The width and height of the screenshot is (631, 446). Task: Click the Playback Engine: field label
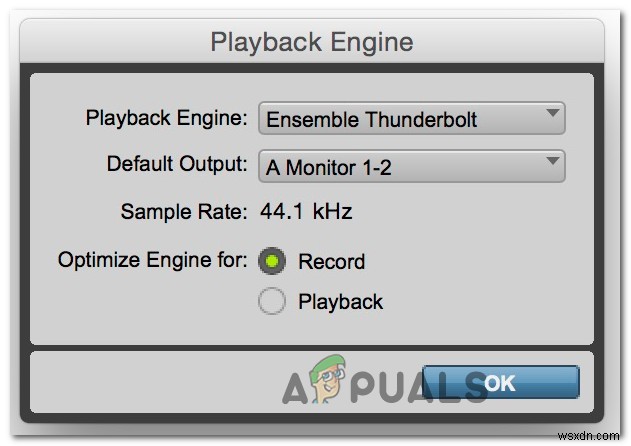pos(167,119)
